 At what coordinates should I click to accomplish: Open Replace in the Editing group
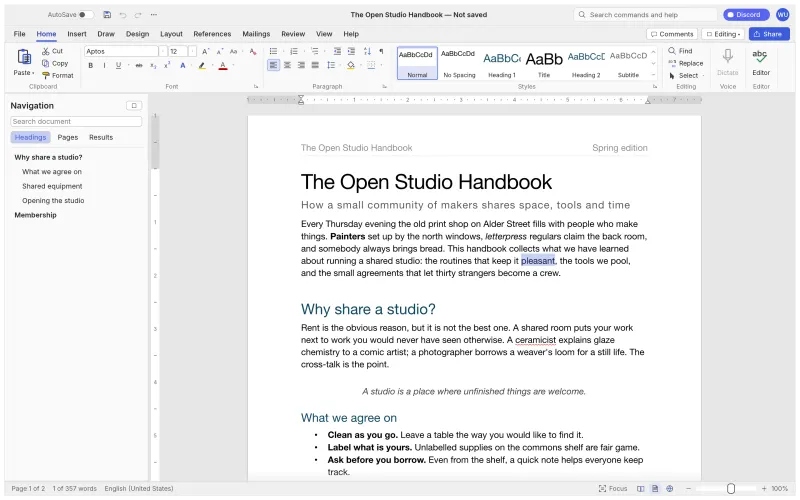(x=686, y=63)
